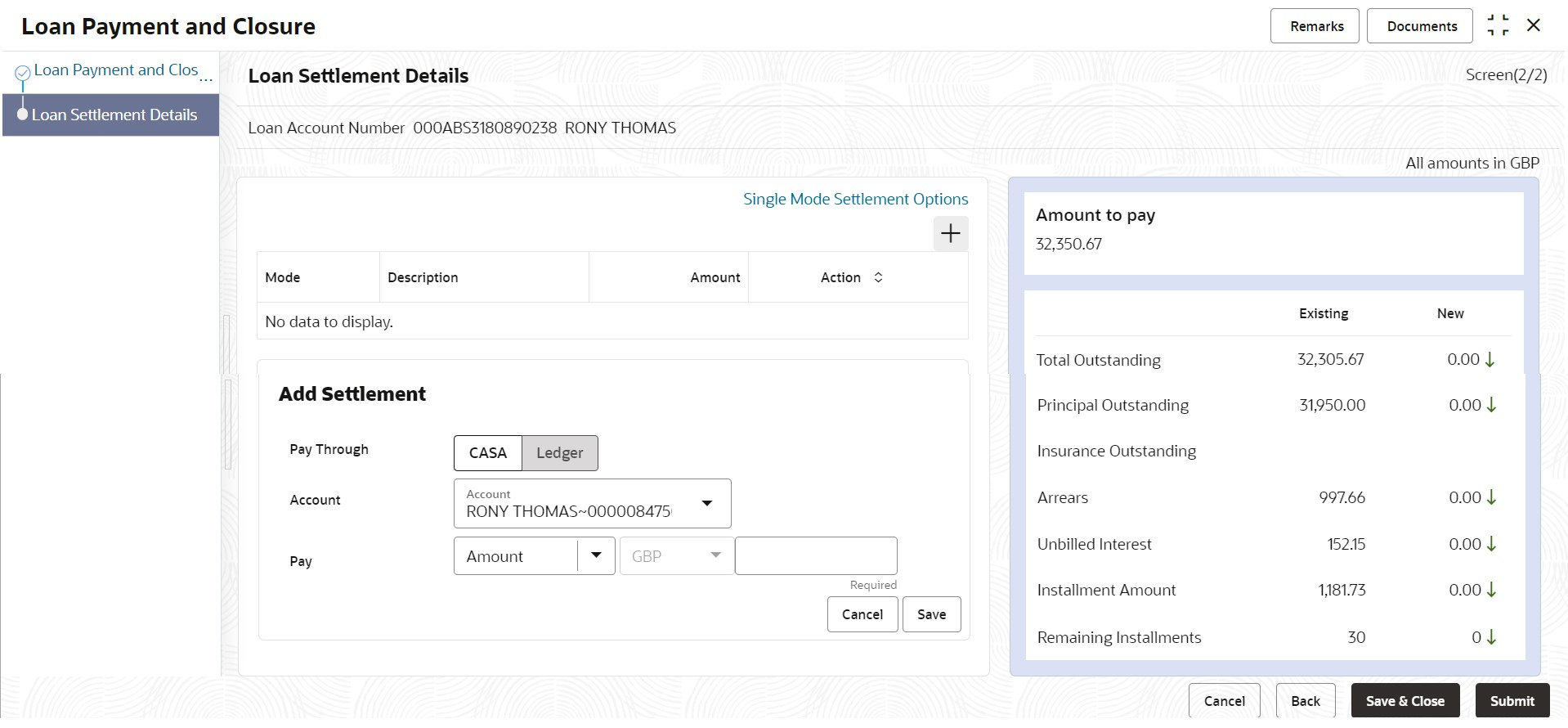The image size is (1568, 728).
Task: Expand the Account dropdown for Rony Thomas
Action: point(707,503)
